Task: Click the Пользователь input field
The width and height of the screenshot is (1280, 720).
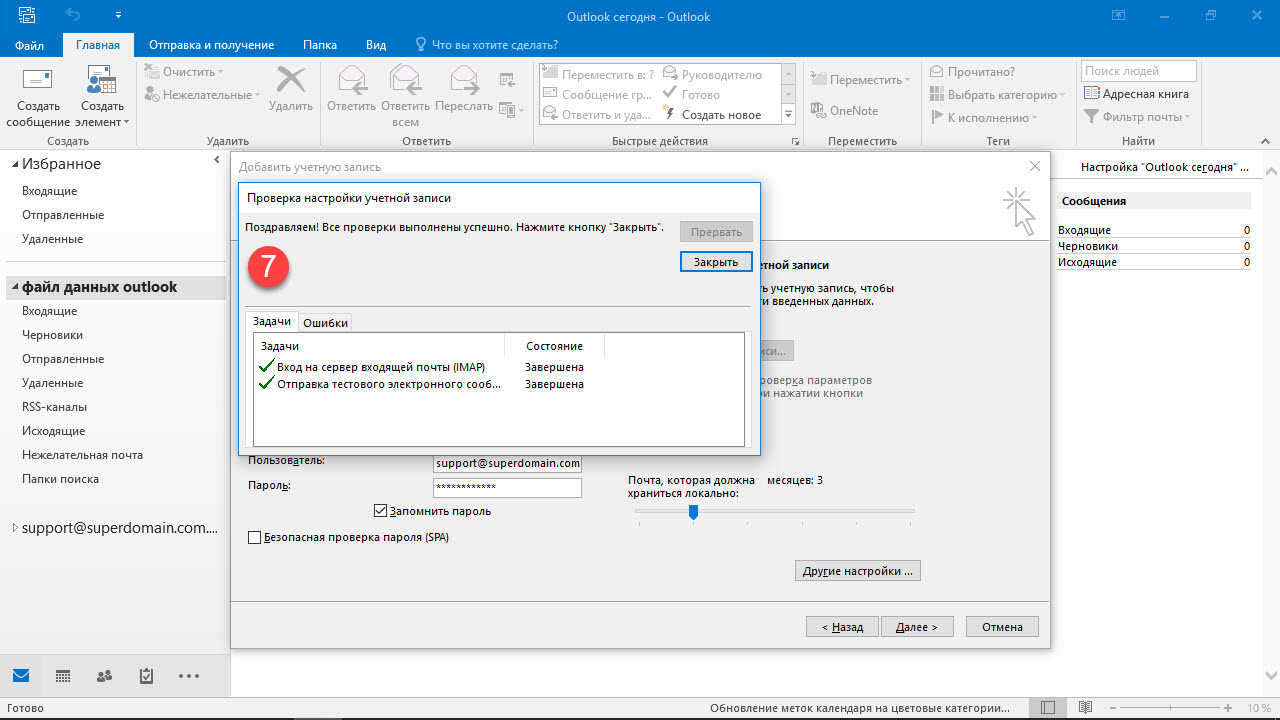Action: coord(507,464)
